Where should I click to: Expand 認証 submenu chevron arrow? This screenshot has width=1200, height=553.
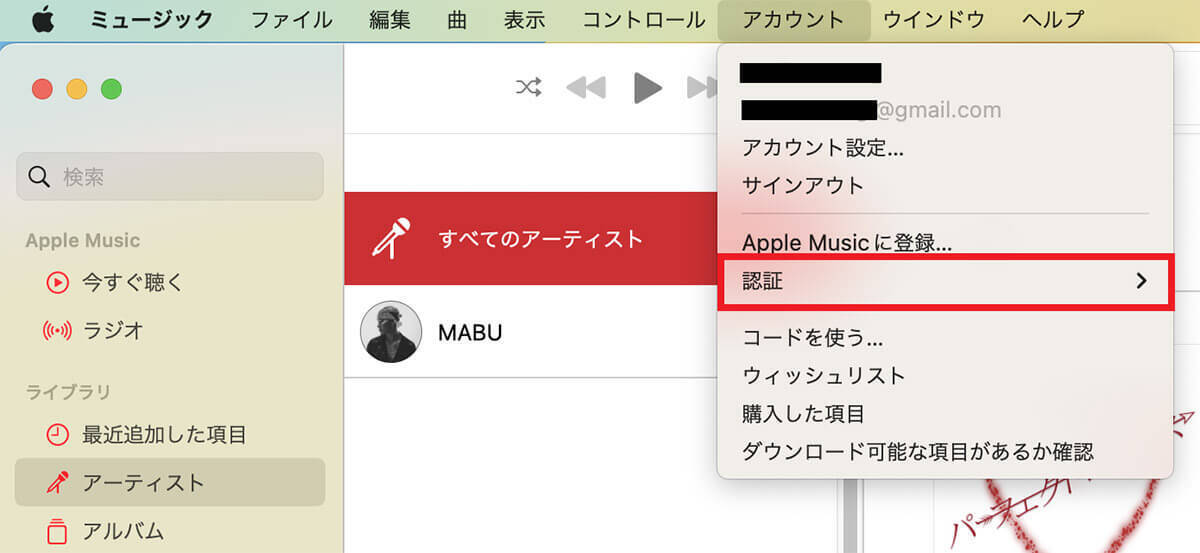pos(1141,281)
